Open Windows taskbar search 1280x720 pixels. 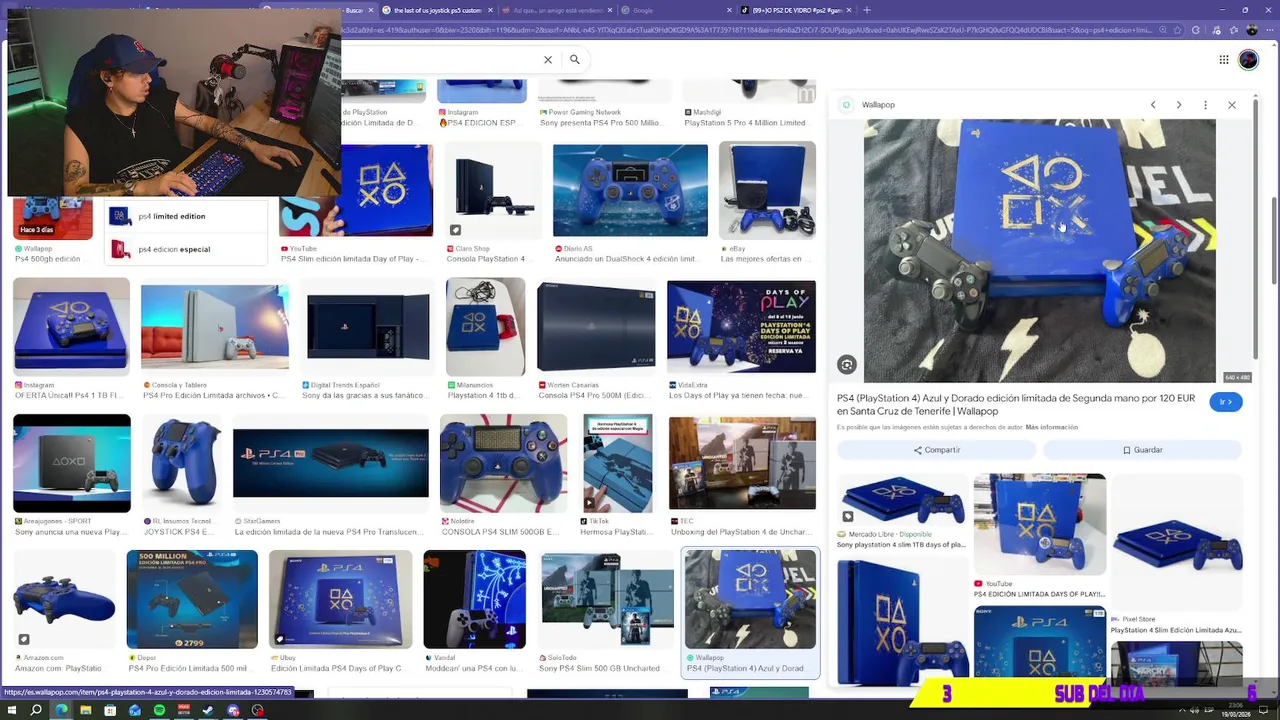(x=36, y=710)
